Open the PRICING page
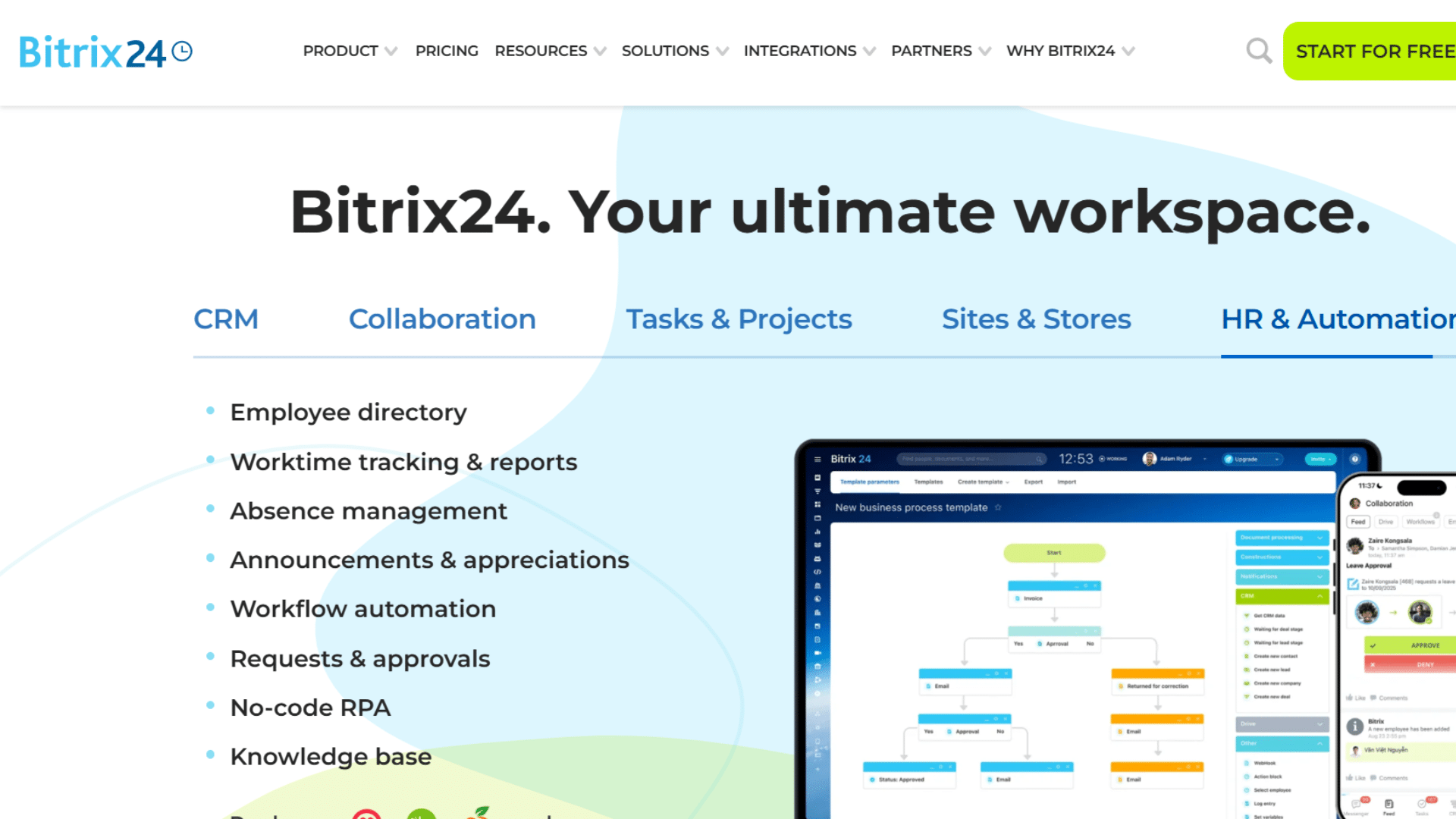1456x819 pixels. coord(447,51)
